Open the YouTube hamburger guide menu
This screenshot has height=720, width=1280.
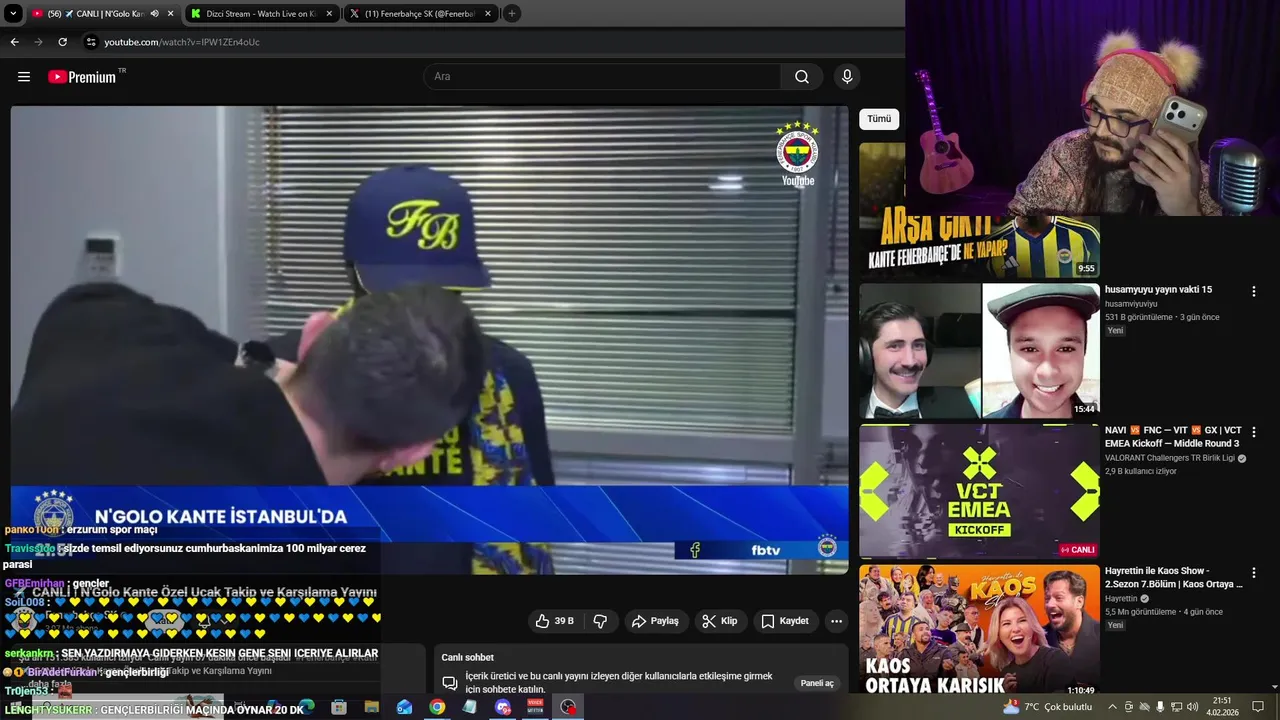[24, 77]
